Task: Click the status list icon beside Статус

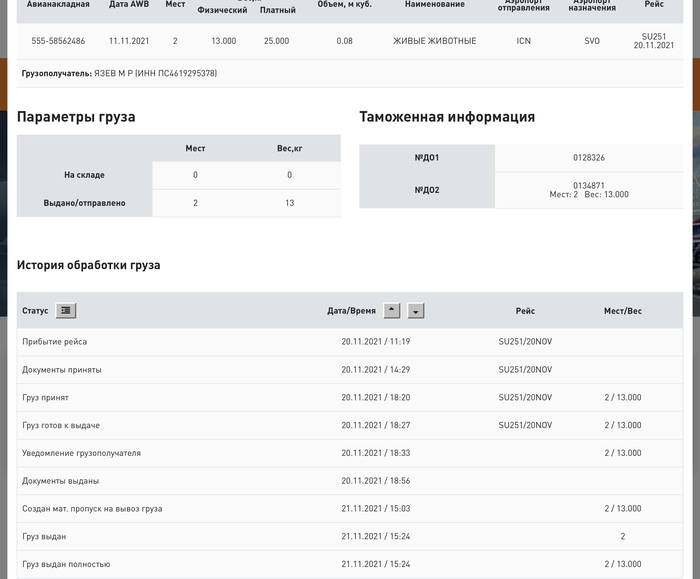Action: (66, 311)
